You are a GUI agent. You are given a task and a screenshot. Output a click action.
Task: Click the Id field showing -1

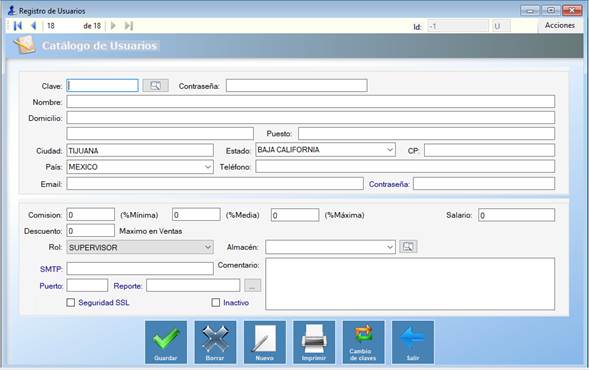[458, 26]
